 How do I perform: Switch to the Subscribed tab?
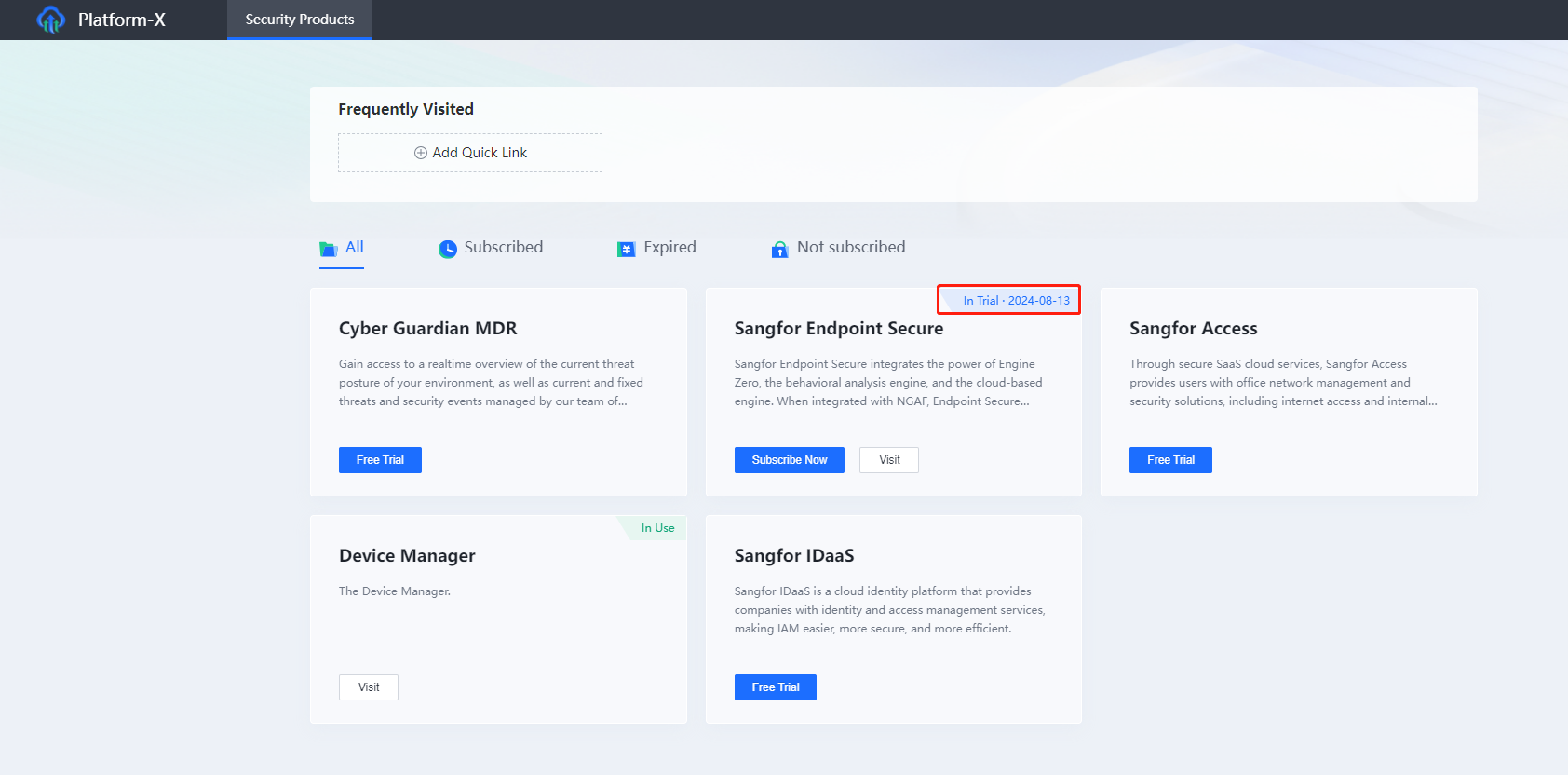(491, 248)
